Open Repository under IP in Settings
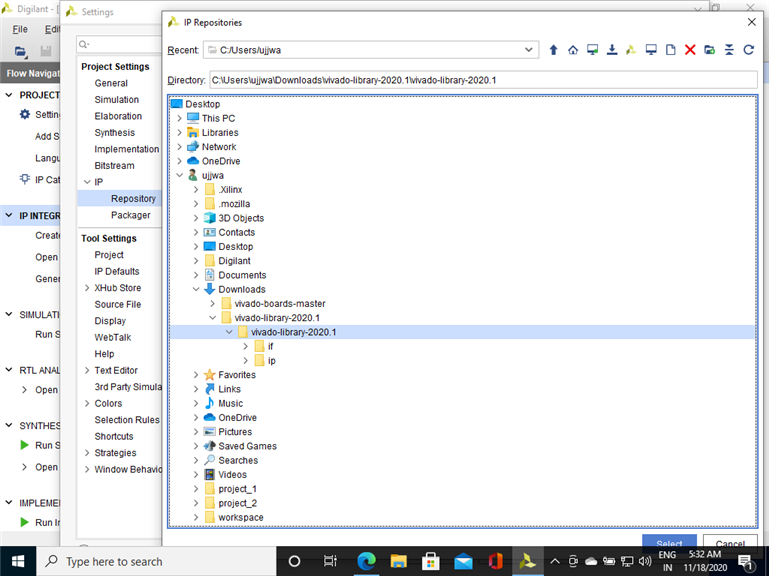The width and height of the screenshot is (769, 576). tap(133, 198)
